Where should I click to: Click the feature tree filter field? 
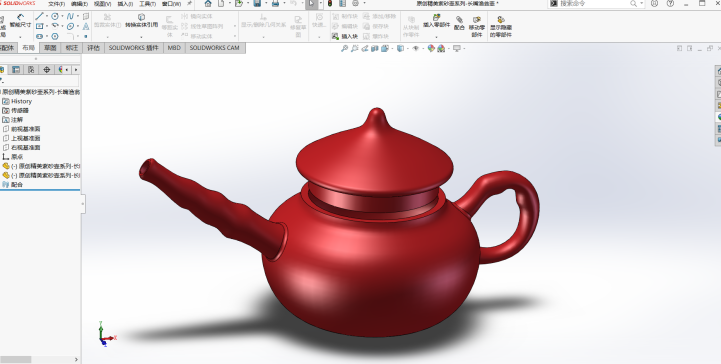40,81
